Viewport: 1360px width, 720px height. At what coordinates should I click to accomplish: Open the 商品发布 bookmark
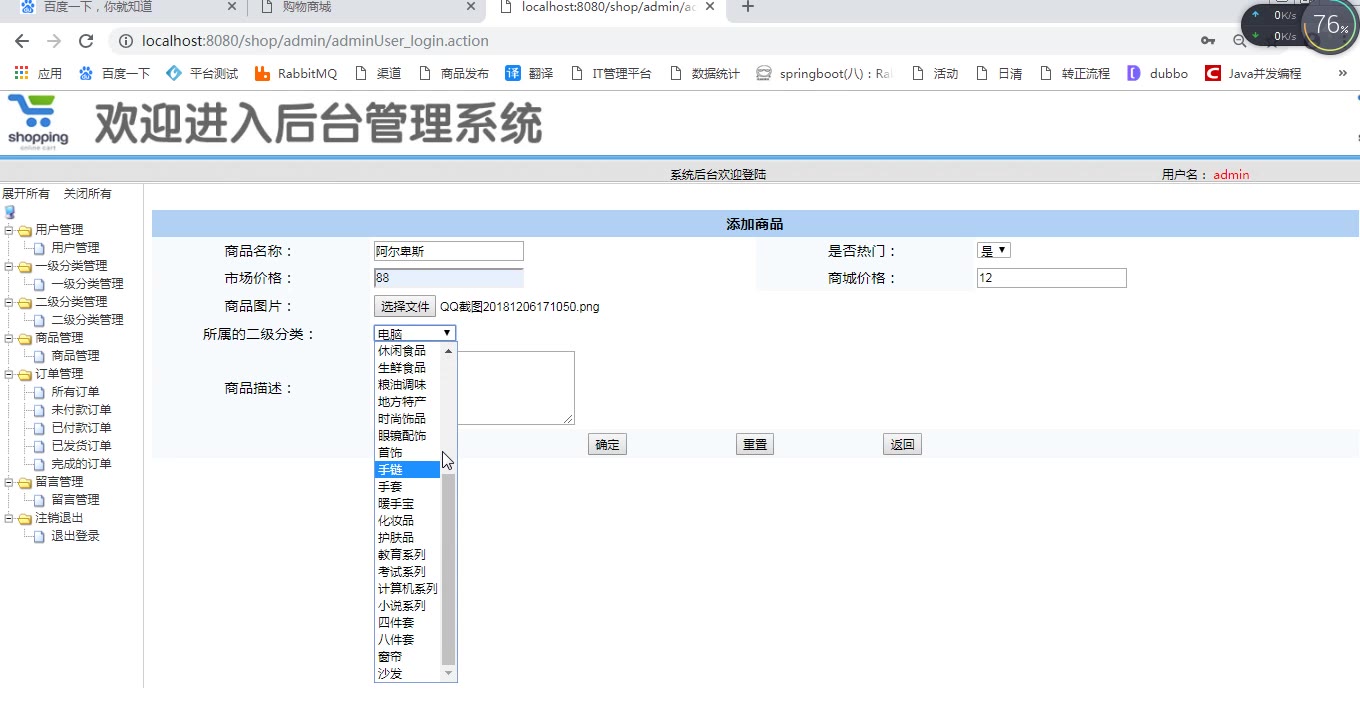454,73
